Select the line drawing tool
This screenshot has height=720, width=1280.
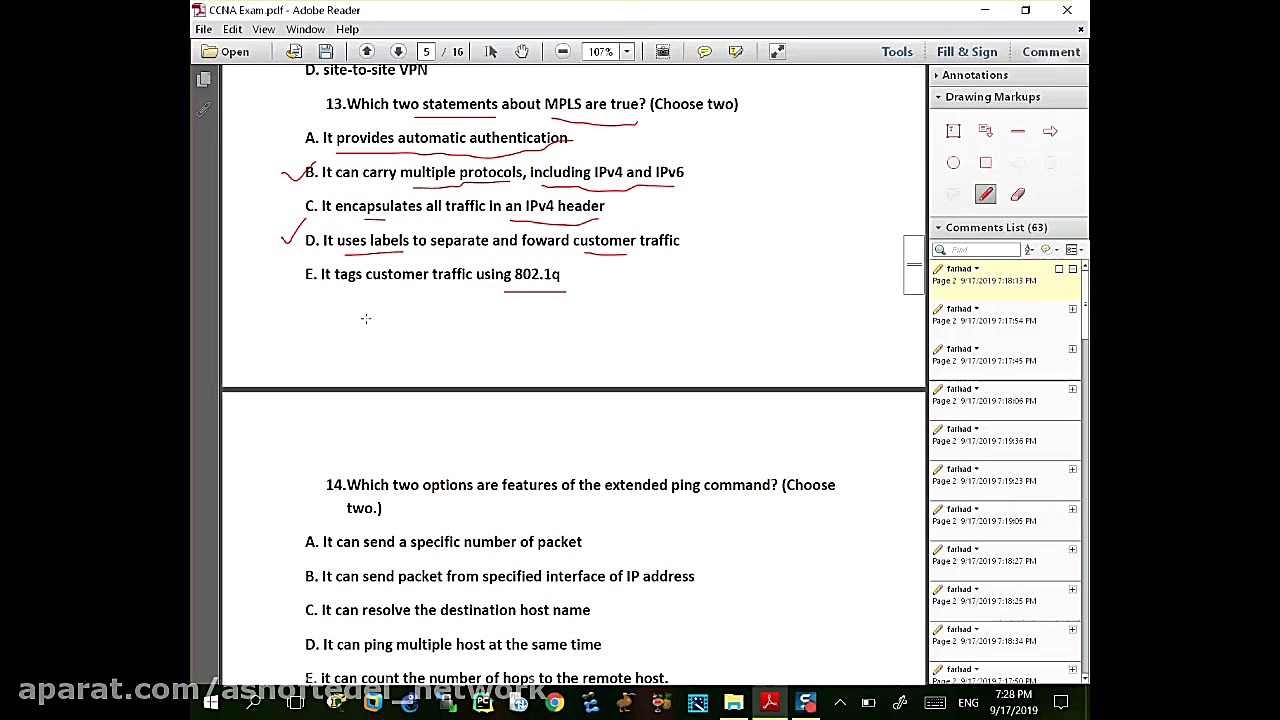[x=1017, y=131]
